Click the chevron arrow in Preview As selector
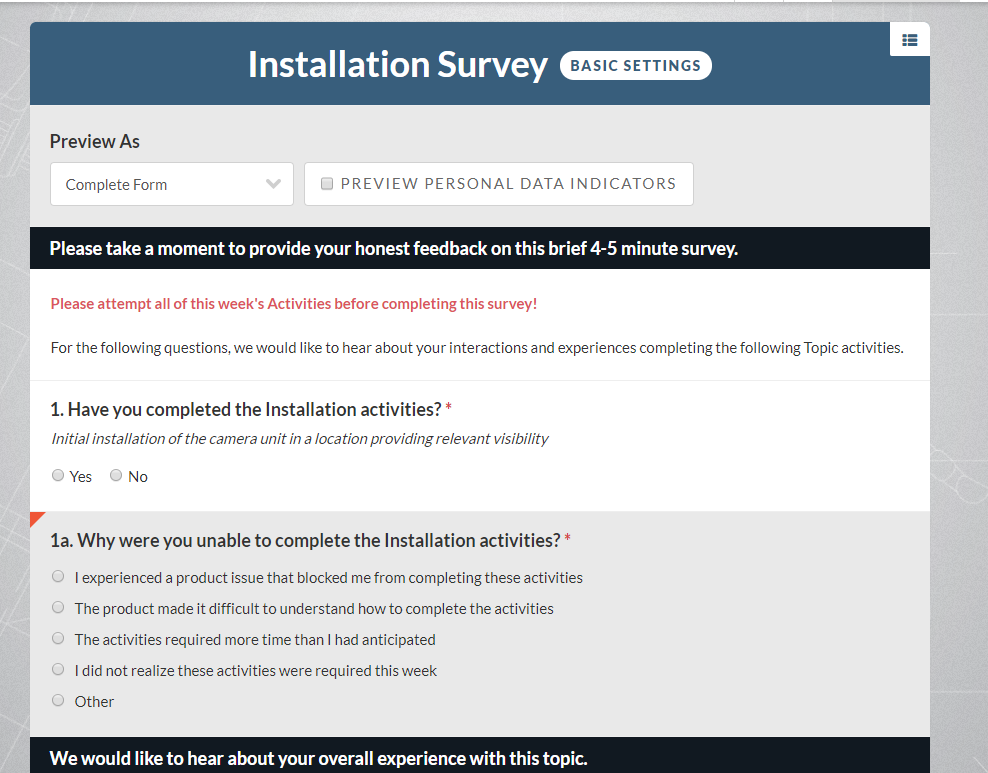The height and width of the screenshot is (773, 988). click(273, 184)
